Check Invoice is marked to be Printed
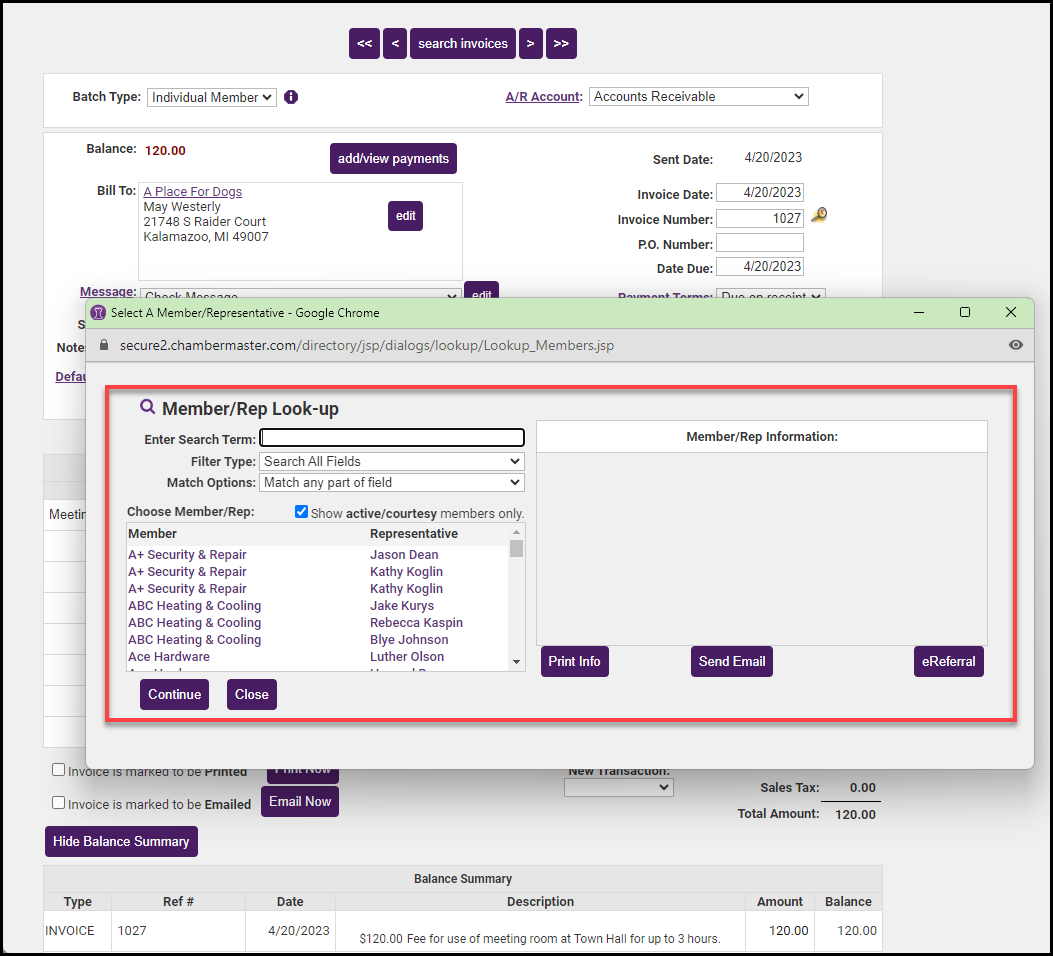 59,770
